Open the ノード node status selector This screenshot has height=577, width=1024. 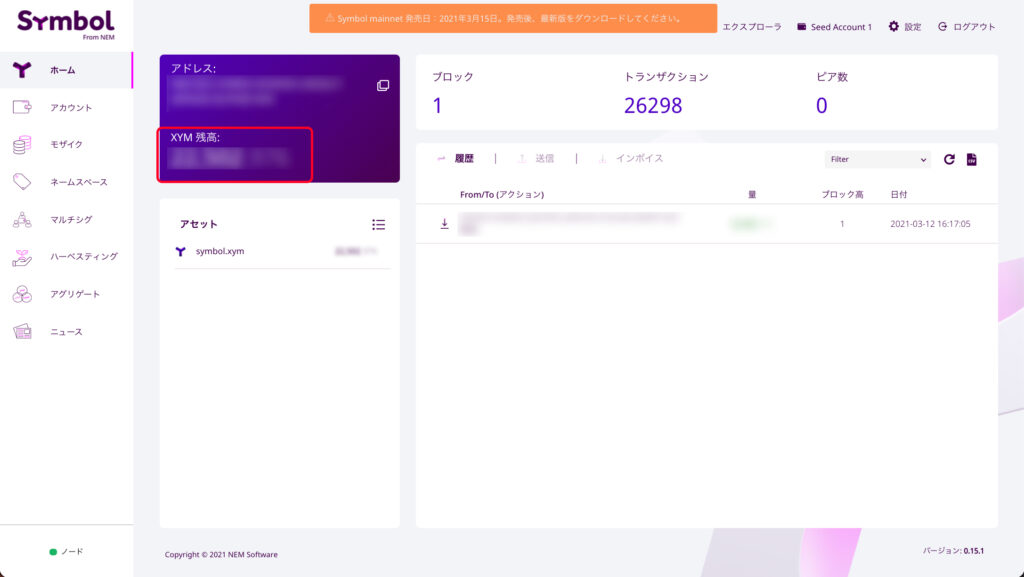point(66,551)
